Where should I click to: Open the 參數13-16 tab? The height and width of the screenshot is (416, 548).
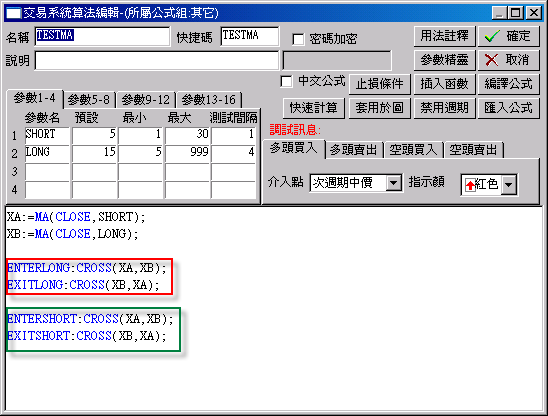[209, 100]
